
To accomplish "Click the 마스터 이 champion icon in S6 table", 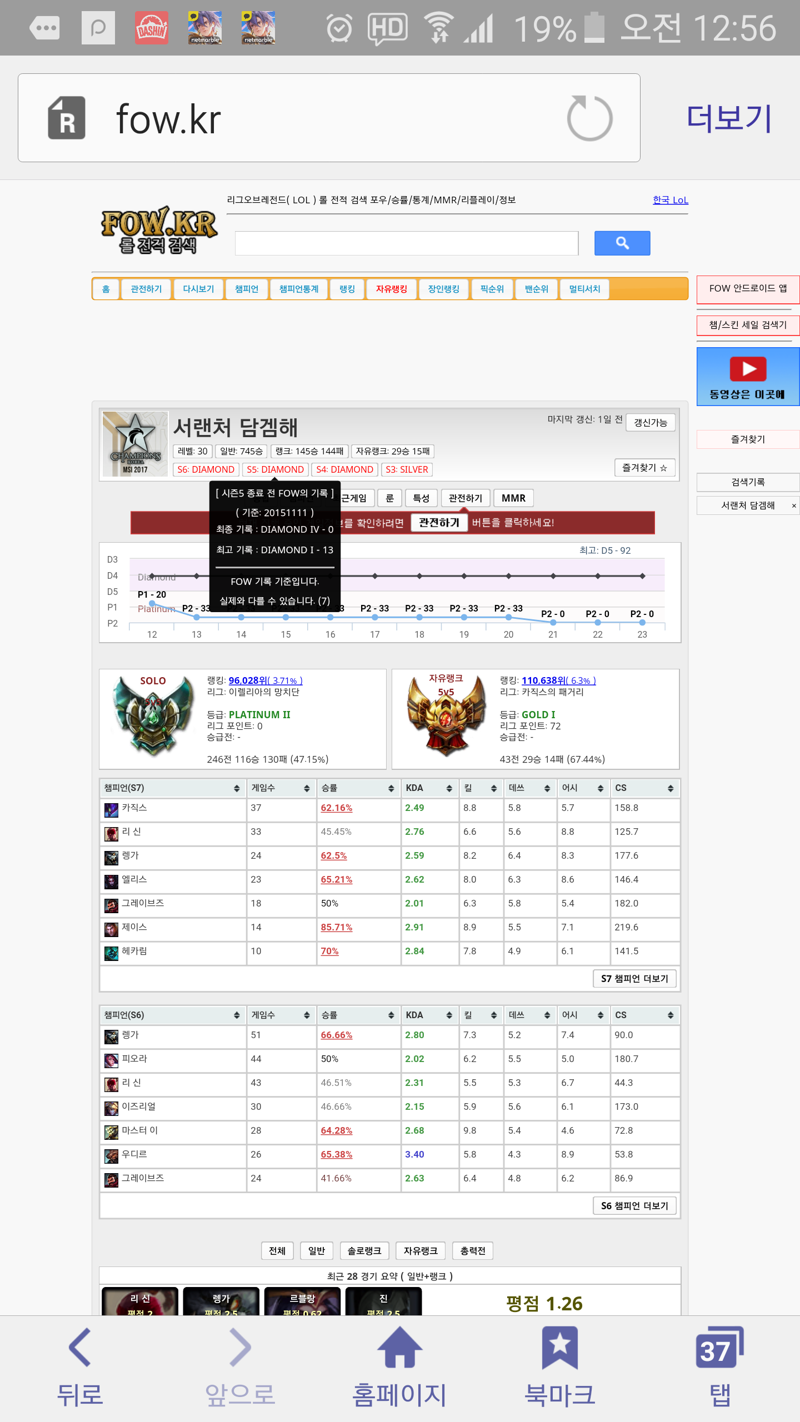I will 111,1132.
